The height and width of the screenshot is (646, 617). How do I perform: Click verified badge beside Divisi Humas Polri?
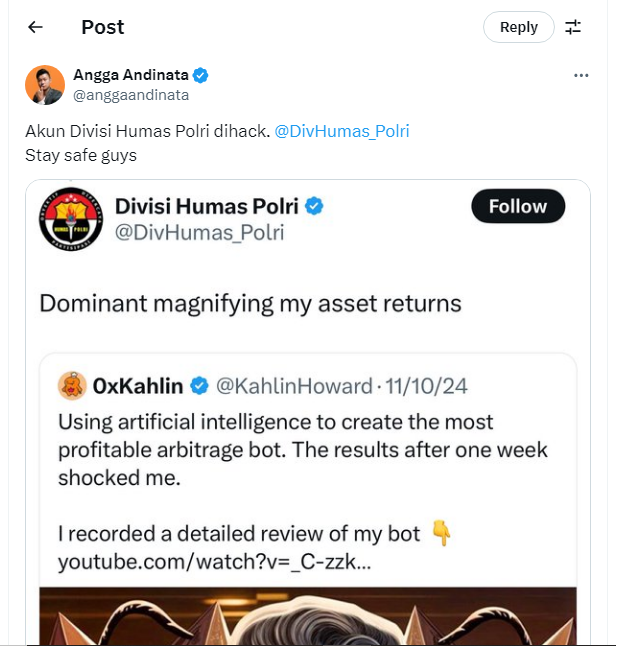pyautogui.click(x=315, y=206)
